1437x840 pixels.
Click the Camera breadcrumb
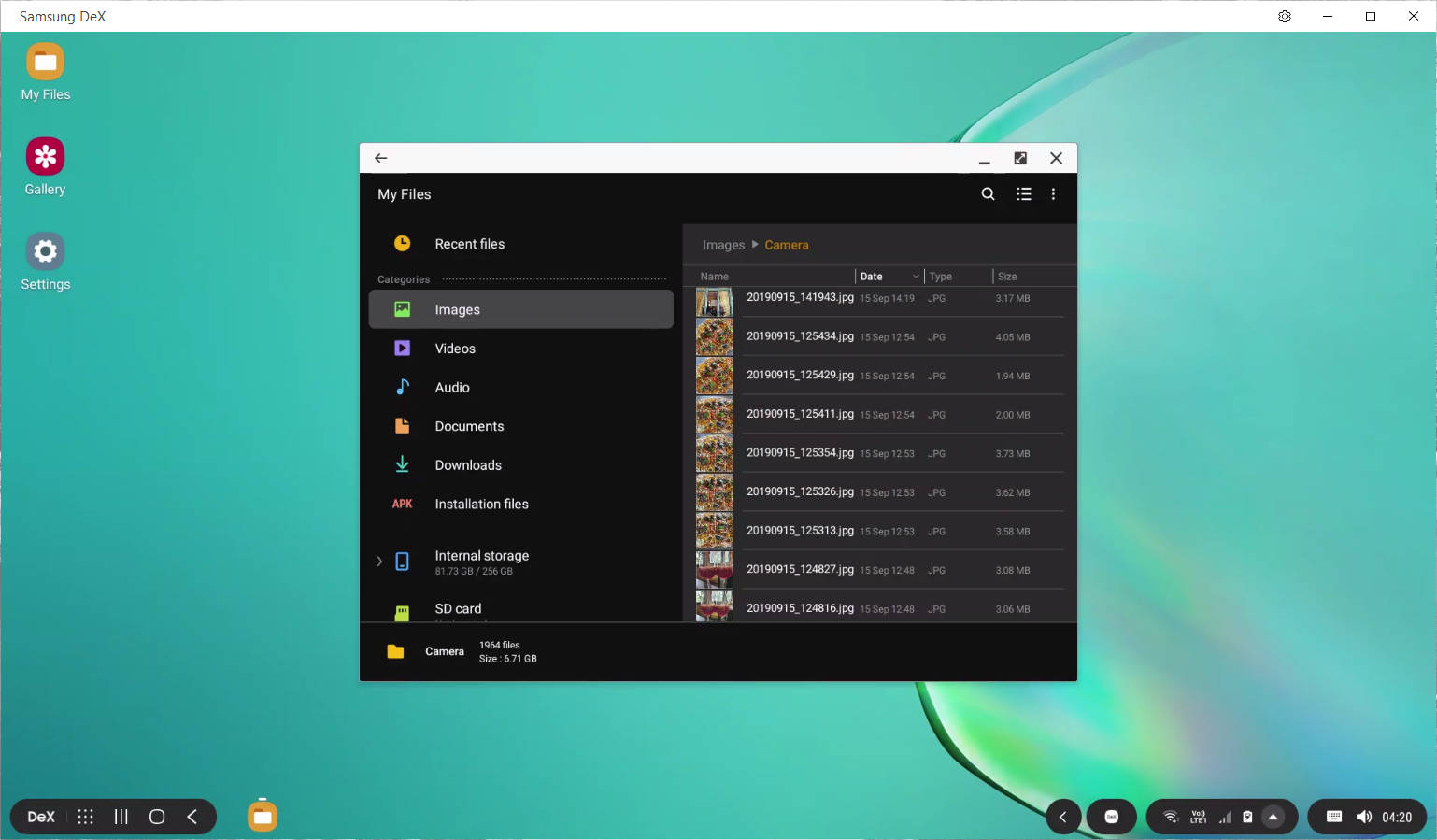click(x=787, y=245)
